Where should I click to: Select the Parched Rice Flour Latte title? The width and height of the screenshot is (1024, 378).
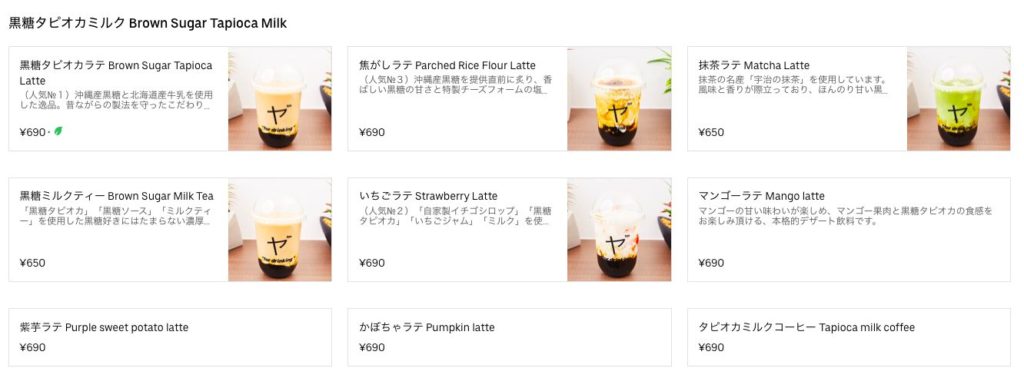(x=447, y=65)
